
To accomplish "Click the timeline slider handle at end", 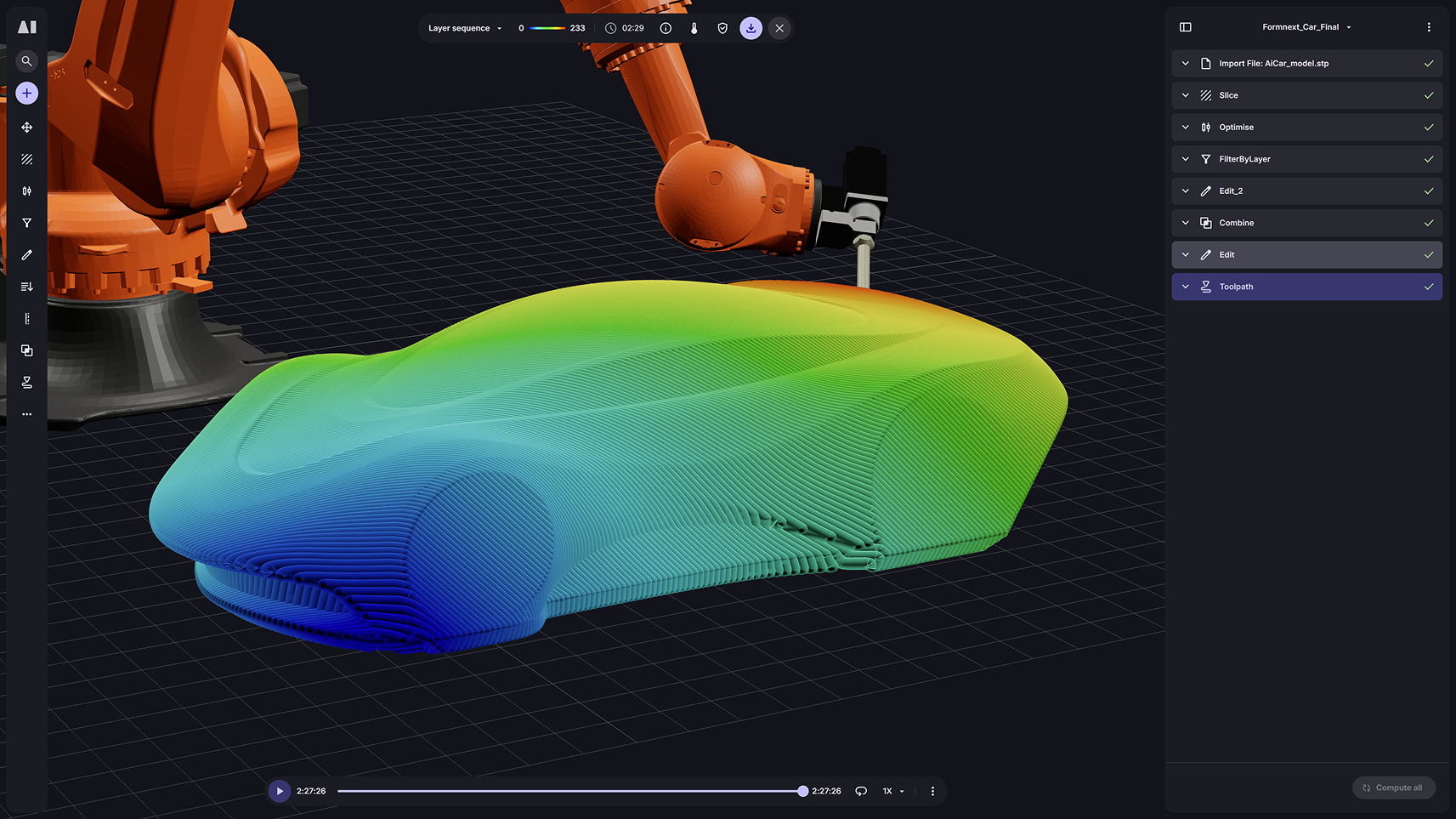I will [x=802, y=791].
